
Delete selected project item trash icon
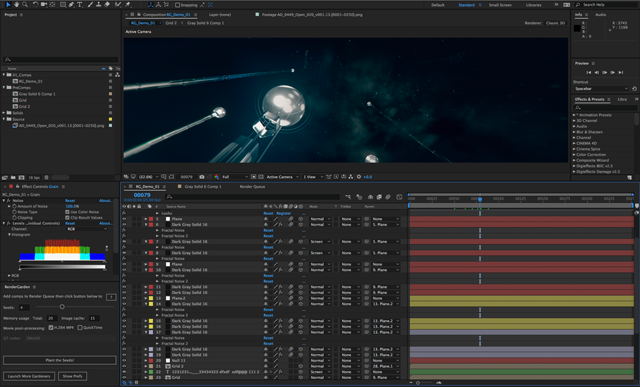(x=46, y=178)
